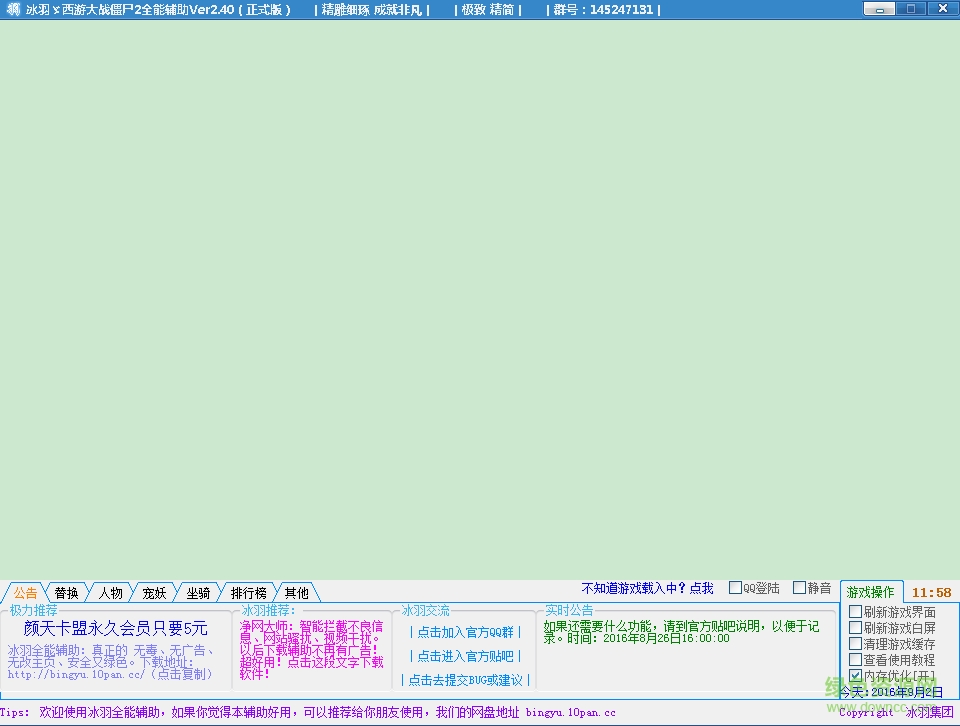Click the 冰羽 app icon in title bar
960x726 pixels.
[x=11, y=9]
